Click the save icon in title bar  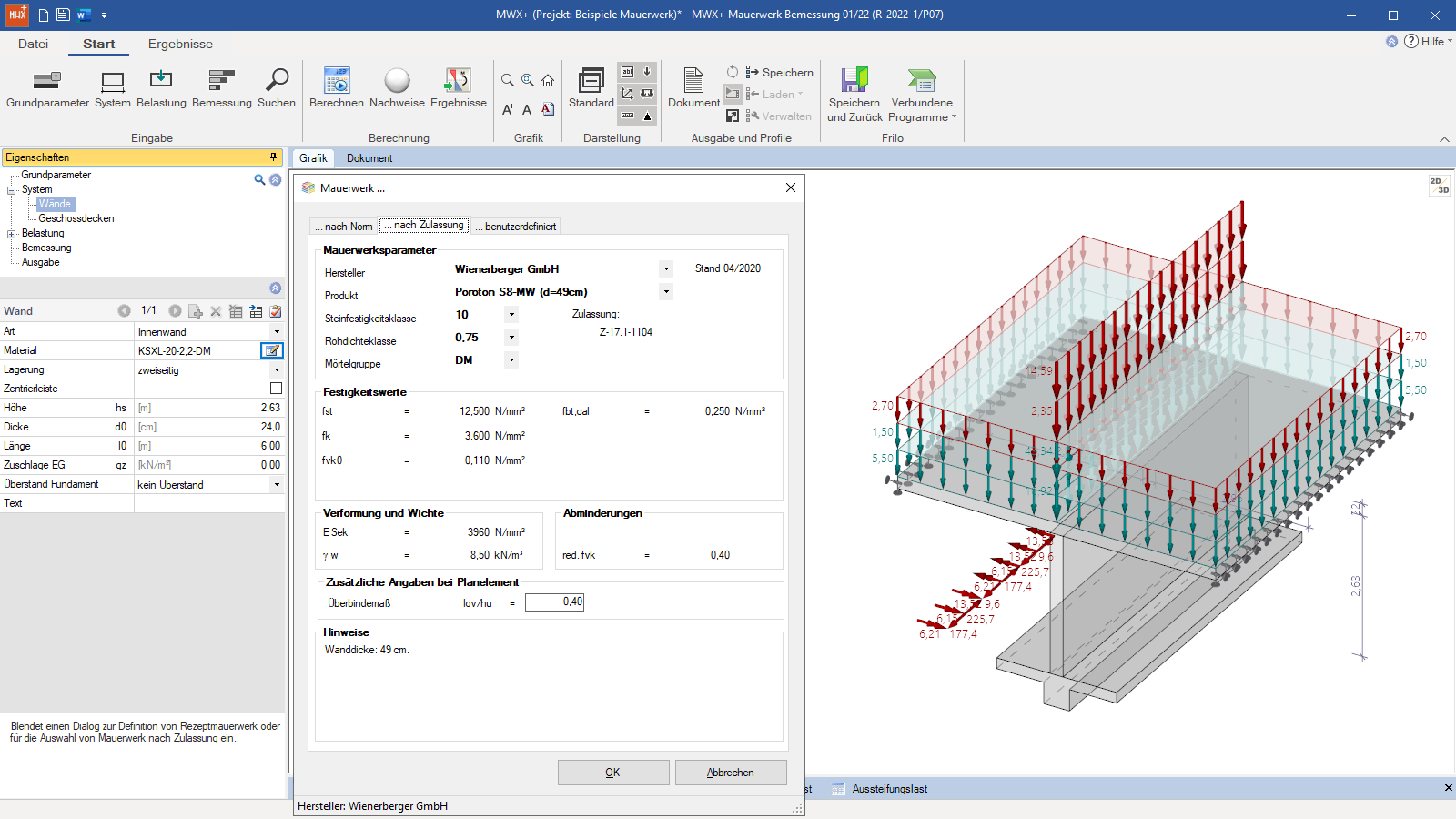point(63,15)
